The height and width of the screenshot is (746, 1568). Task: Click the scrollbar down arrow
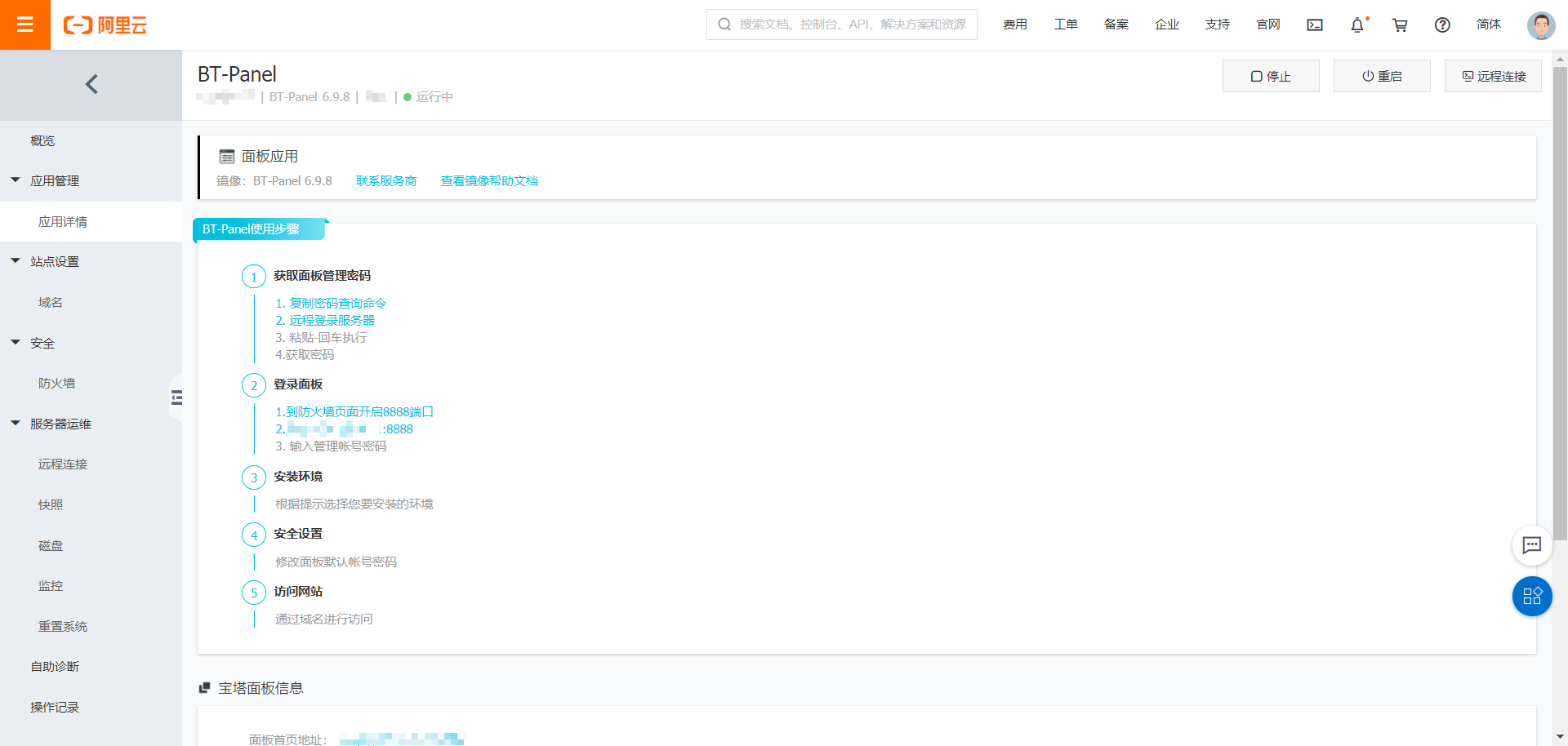coord(1560,737)
